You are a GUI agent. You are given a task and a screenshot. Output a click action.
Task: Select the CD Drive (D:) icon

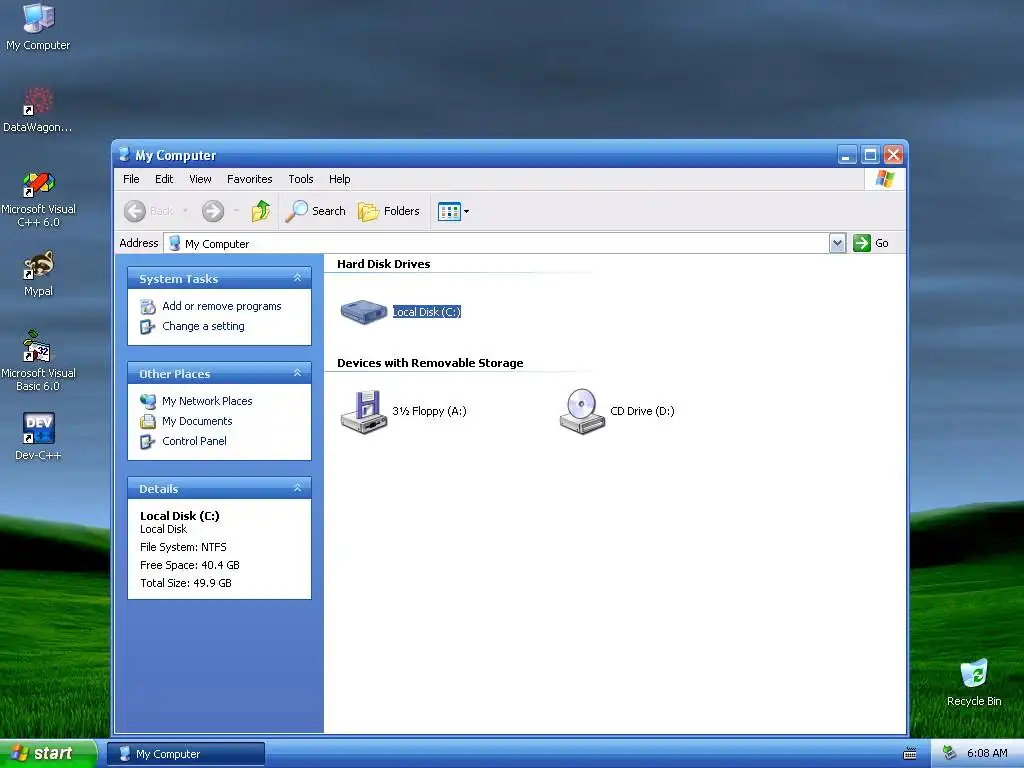coord(582,411)
